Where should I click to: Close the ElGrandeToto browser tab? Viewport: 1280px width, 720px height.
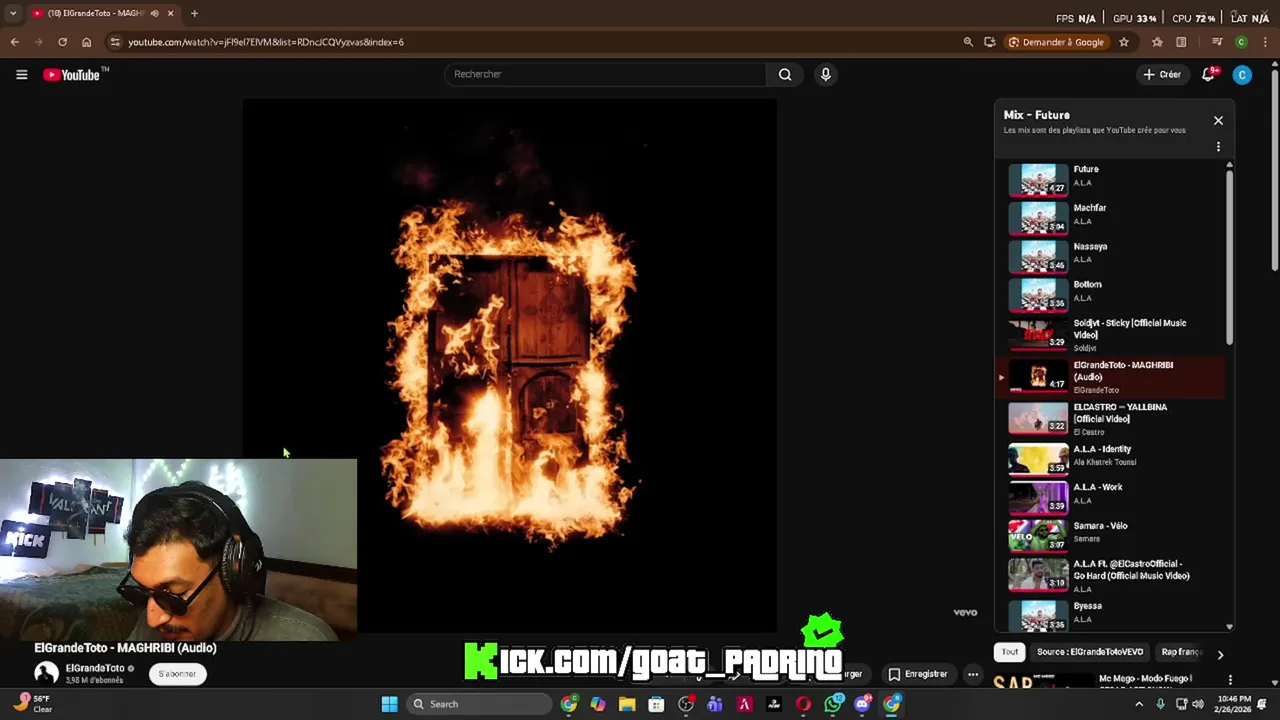coord(170,13)
